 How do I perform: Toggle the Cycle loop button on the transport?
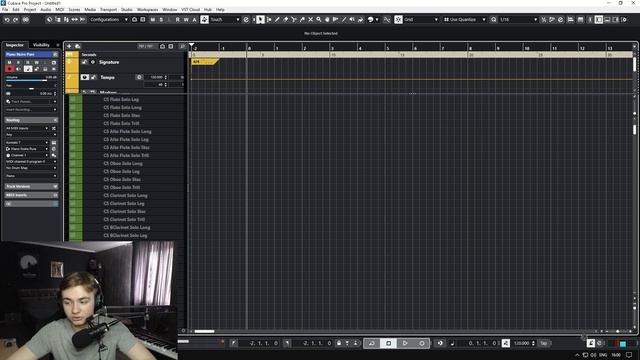(371, 343)
